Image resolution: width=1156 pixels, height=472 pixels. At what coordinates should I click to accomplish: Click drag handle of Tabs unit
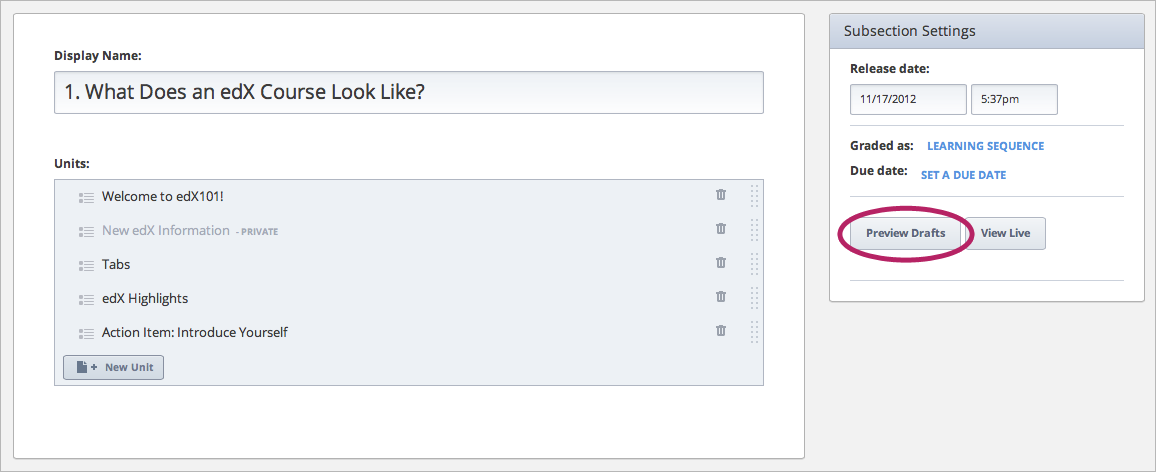(x=754, y=264)
